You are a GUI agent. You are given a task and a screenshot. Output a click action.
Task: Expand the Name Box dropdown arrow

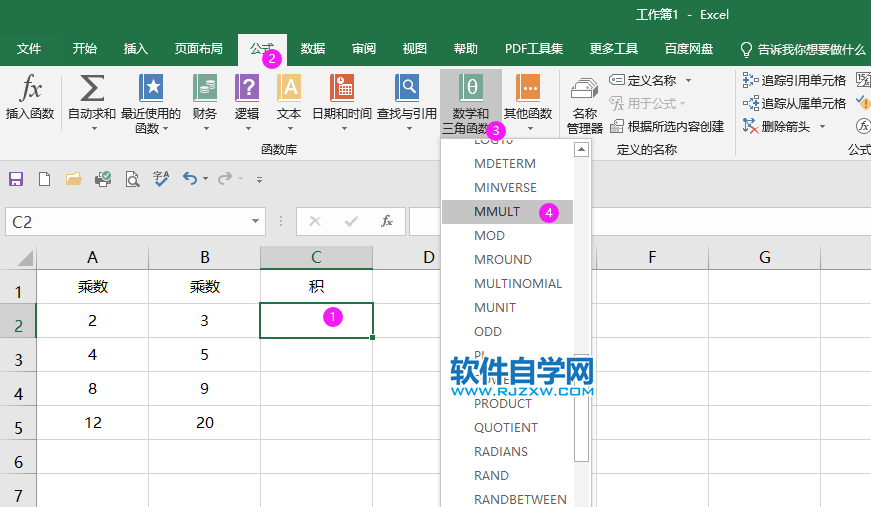pyautogui.click(x=255, y=222)
